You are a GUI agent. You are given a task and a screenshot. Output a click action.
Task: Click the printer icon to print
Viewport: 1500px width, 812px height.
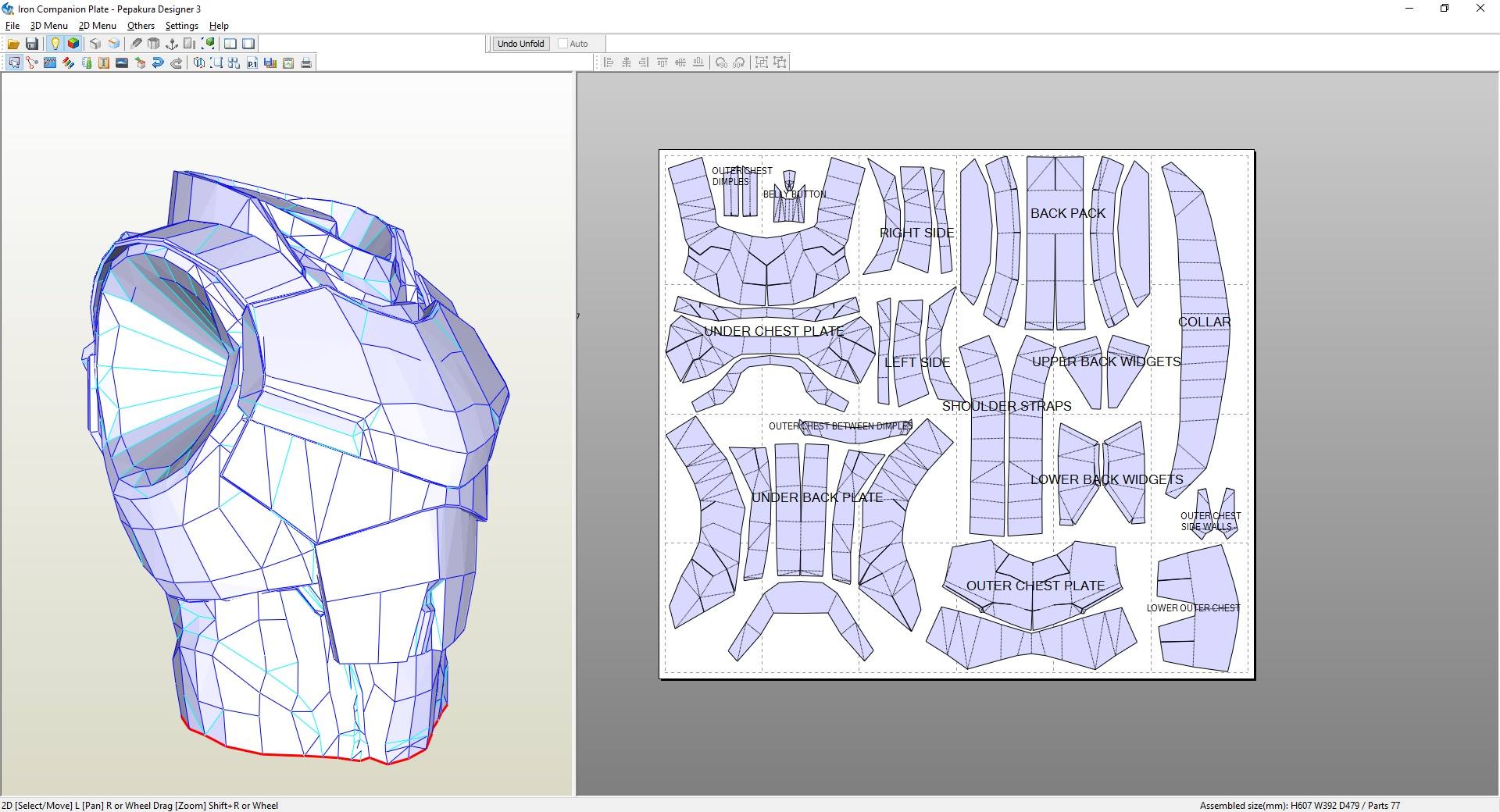pos(306,62)
